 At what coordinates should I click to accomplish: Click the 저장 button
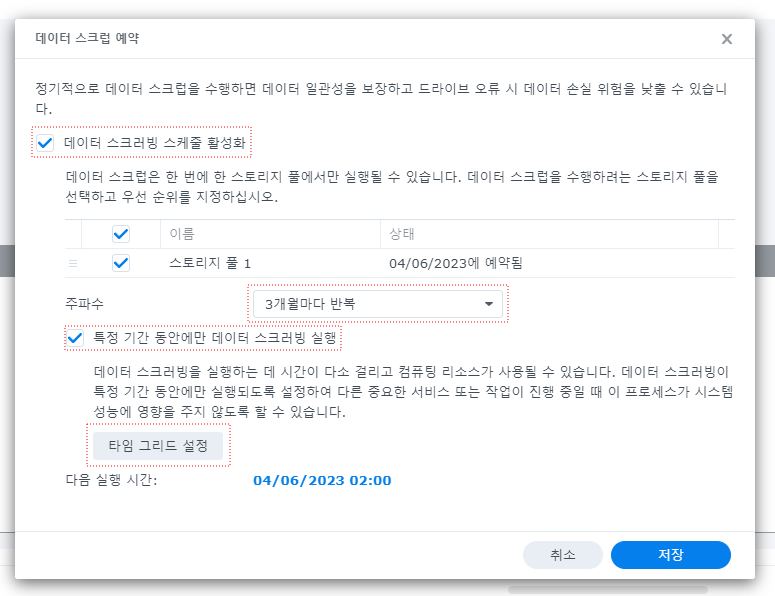(671, 554)
